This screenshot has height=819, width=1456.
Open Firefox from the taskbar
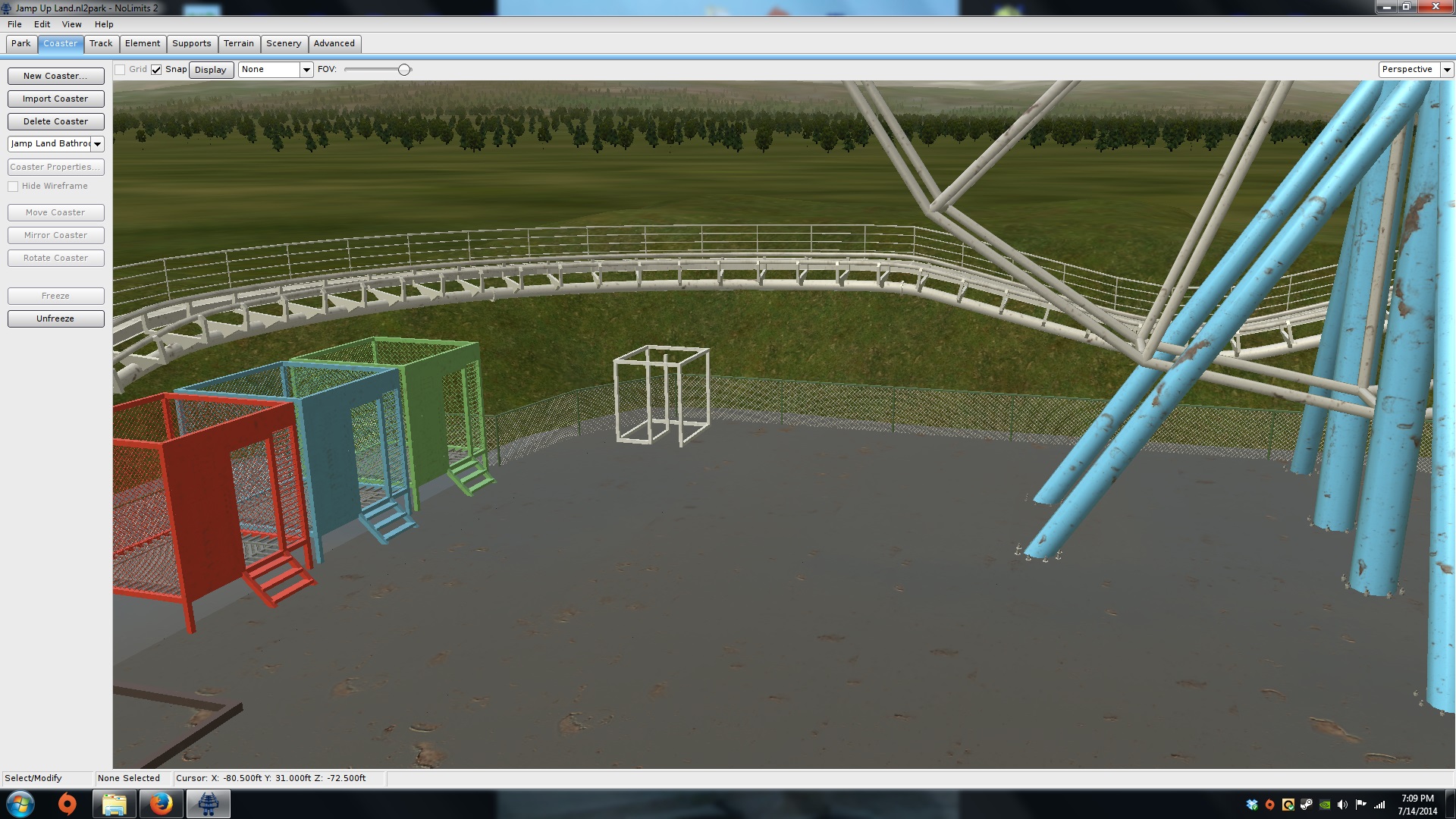pos(161,804)
